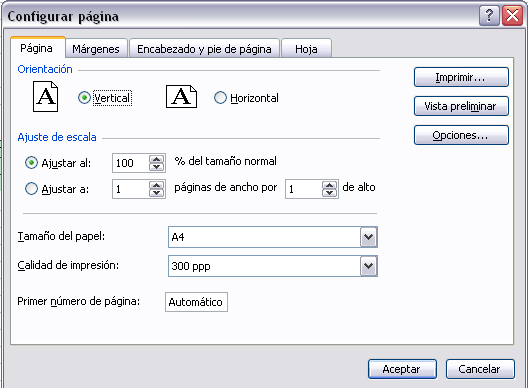Click the 'Tamaño del papel:' label
This screenshot has width=528, height=388.
(x=61, y=236)
